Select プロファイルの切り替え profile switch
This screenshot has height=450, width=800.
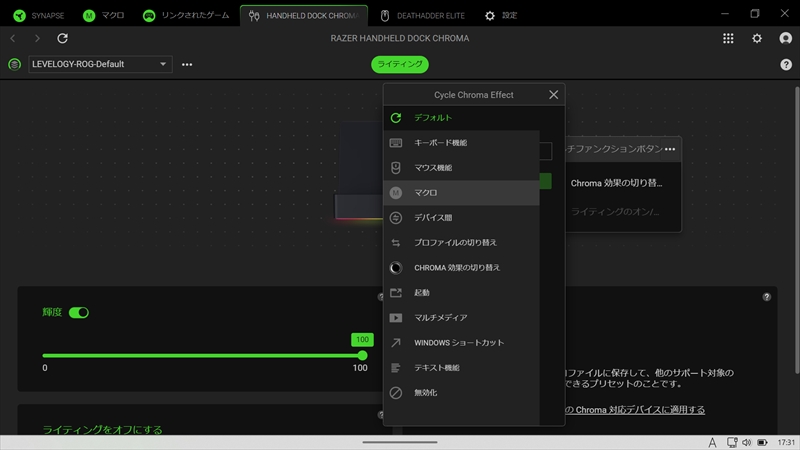point(455,243)
